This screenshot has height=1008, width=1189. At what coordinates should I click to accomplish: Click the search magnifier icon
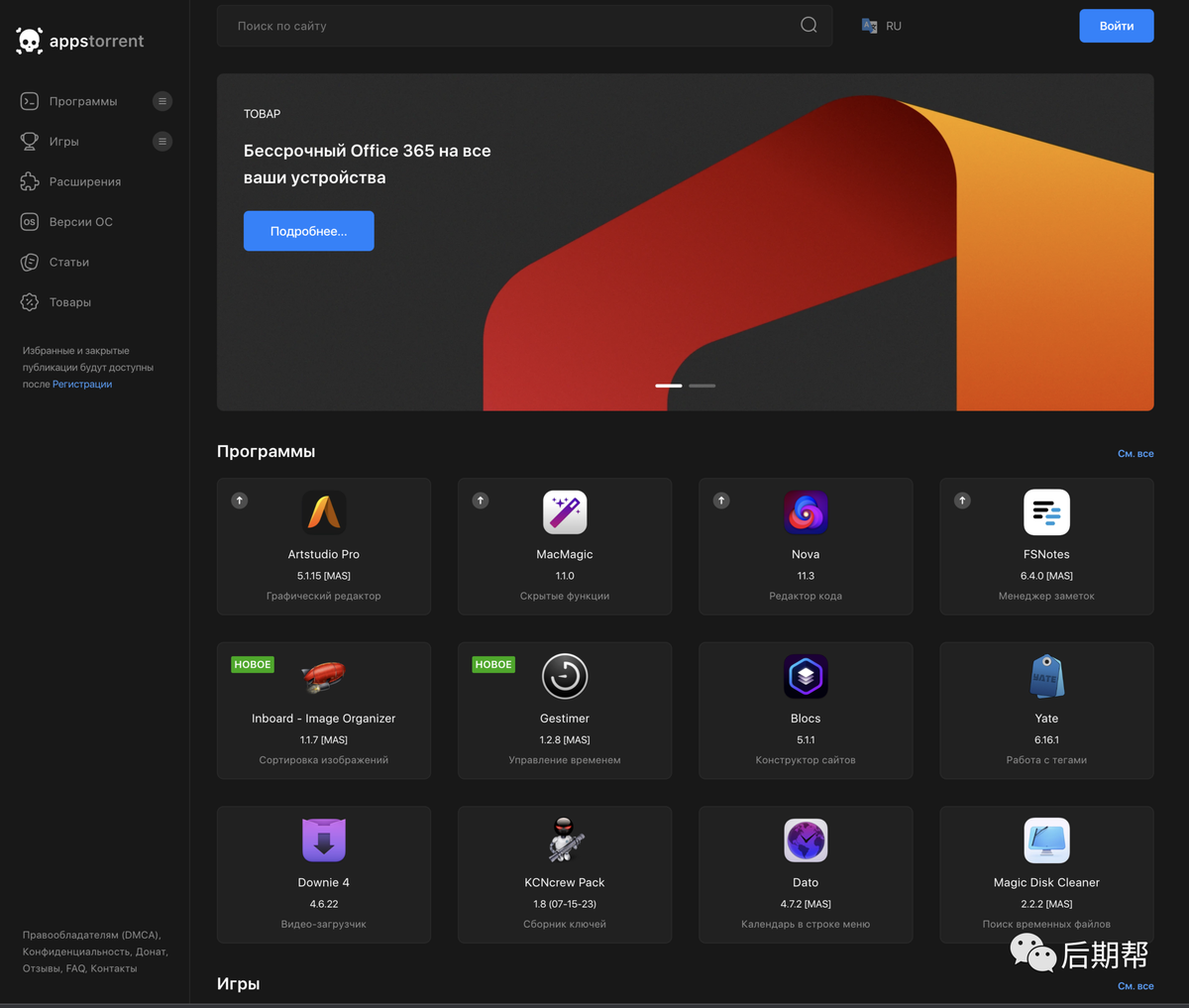[x=809, y=26]
